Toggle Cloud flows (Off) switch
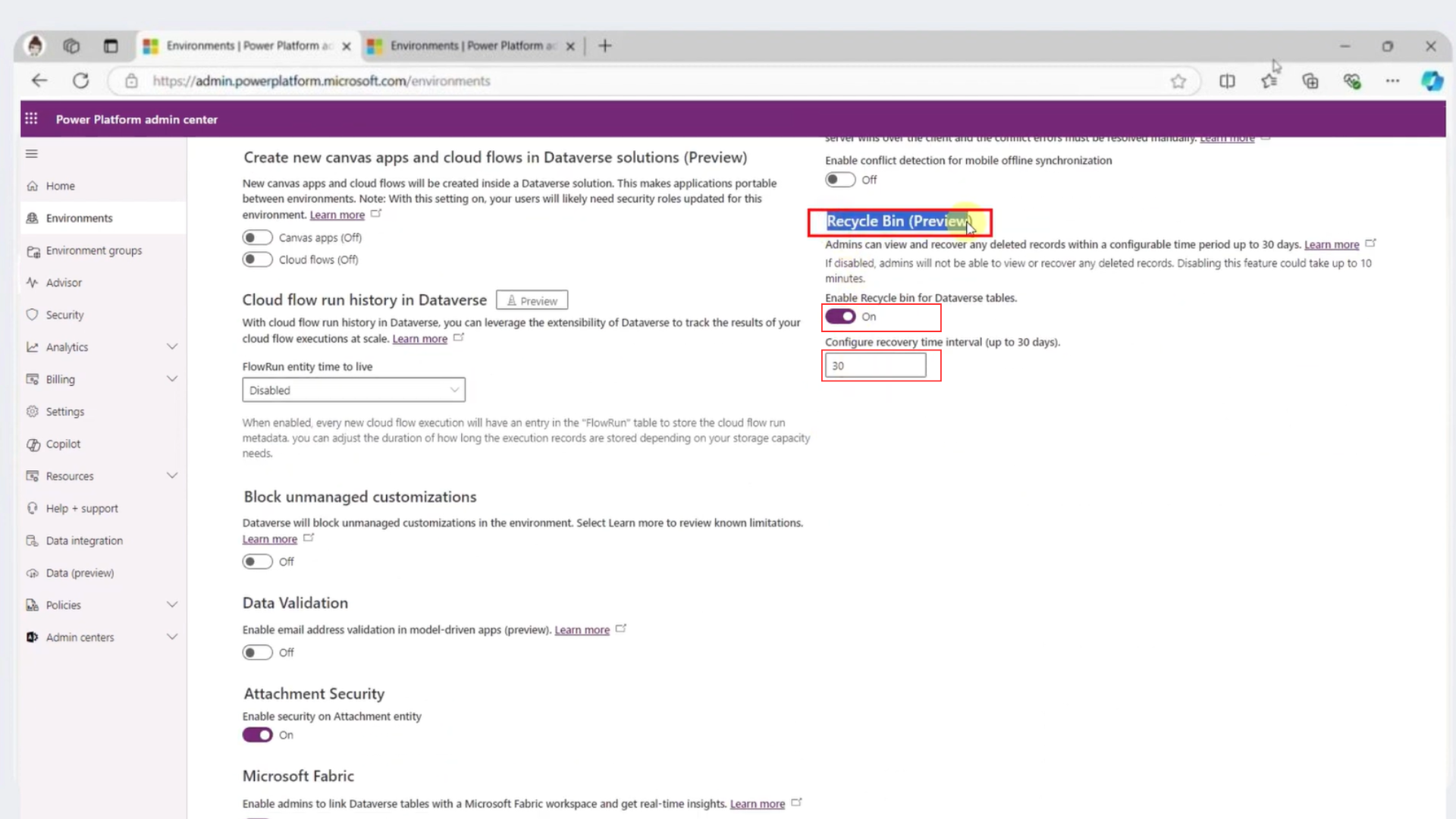1456x819 pixels. coord(257,259)
